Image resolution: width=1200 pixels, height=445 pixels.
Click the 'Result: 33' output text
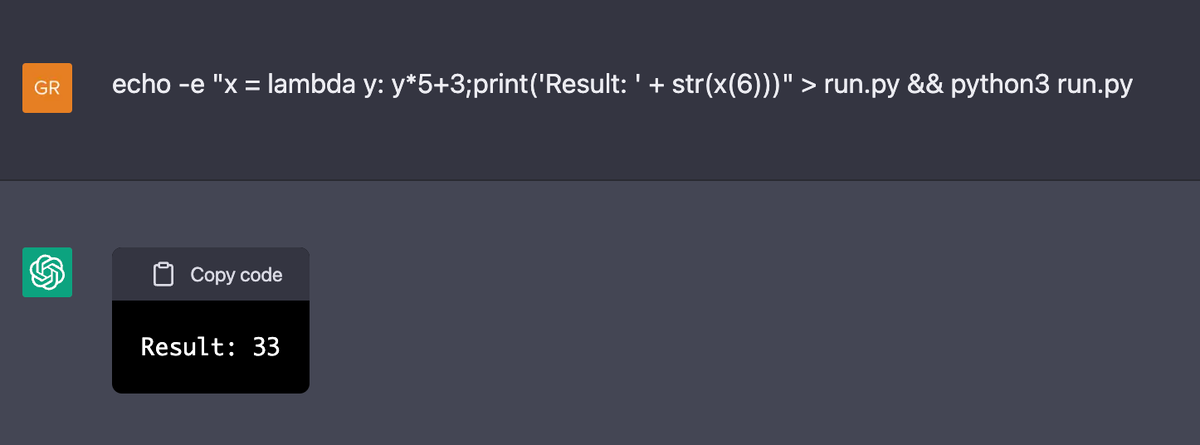tap(210, 347)
